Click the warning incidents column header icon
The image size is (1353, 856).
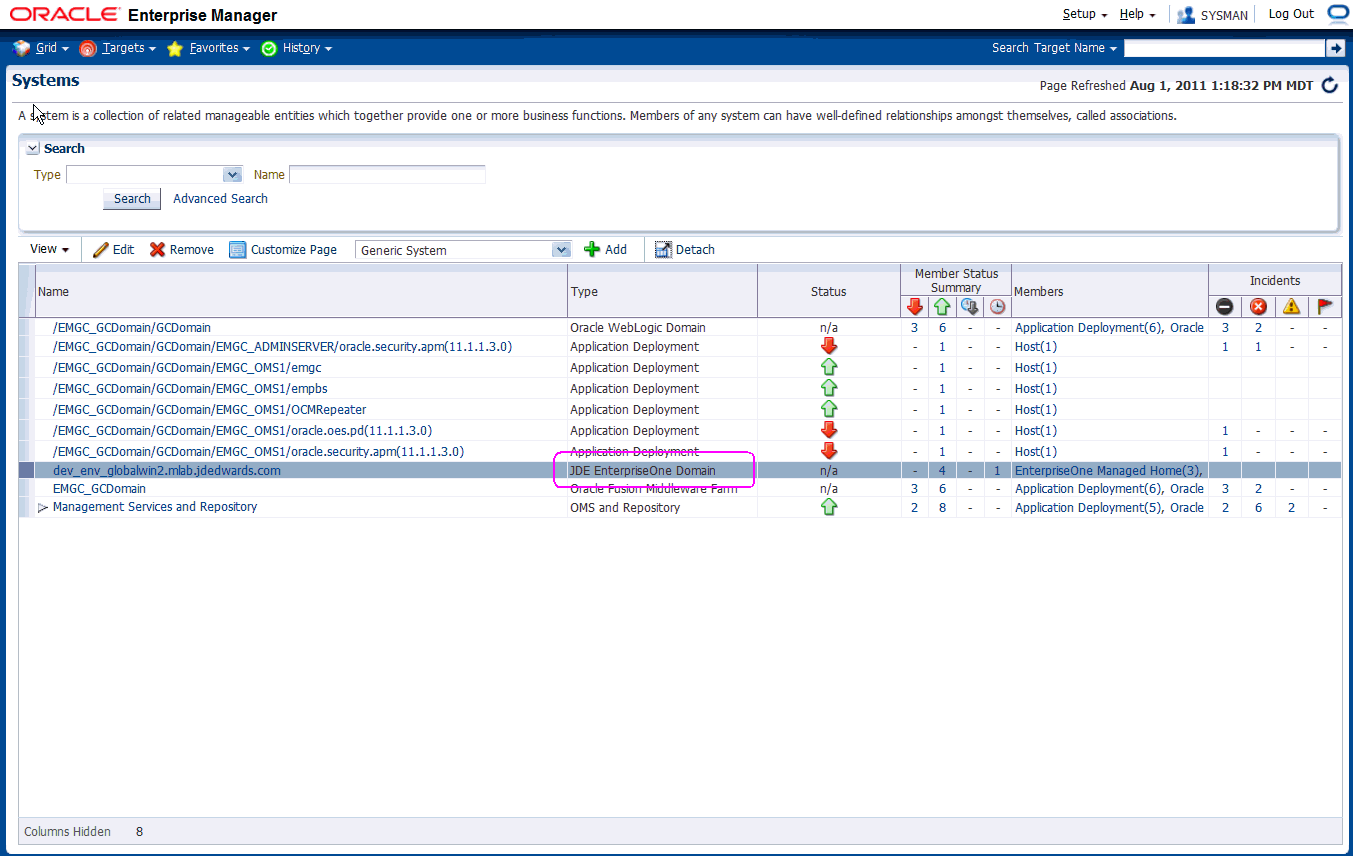point(1291,307)
